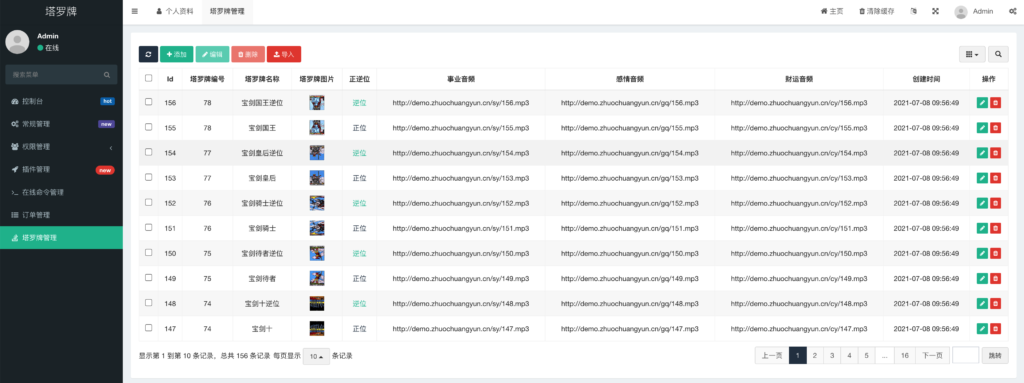Click 清除缓存 in the header
This screenshot has height=383, width=1024.
click(876, 11)
